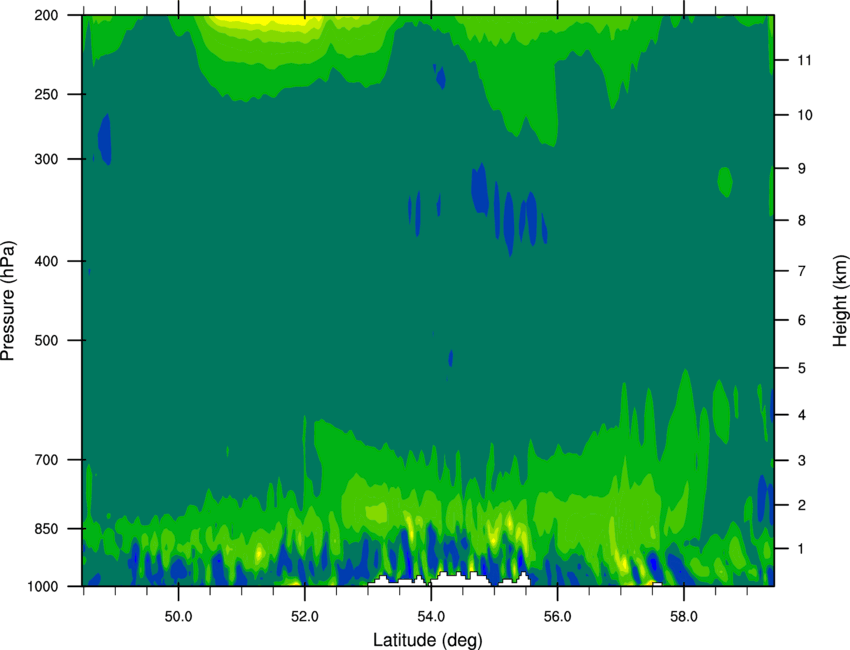This screenshot has height=650, width=850.
Task: Click the white terrain mask near 54° latitude
Action: click(x=461, y=580)
